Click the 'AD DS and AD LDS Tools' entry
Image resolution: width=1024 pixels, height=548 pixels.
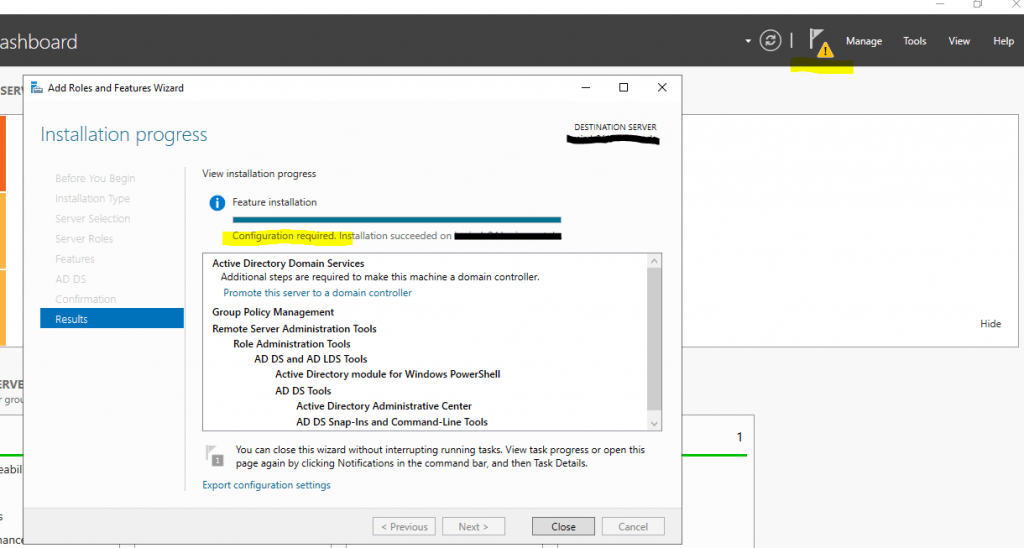click(310, 359)
